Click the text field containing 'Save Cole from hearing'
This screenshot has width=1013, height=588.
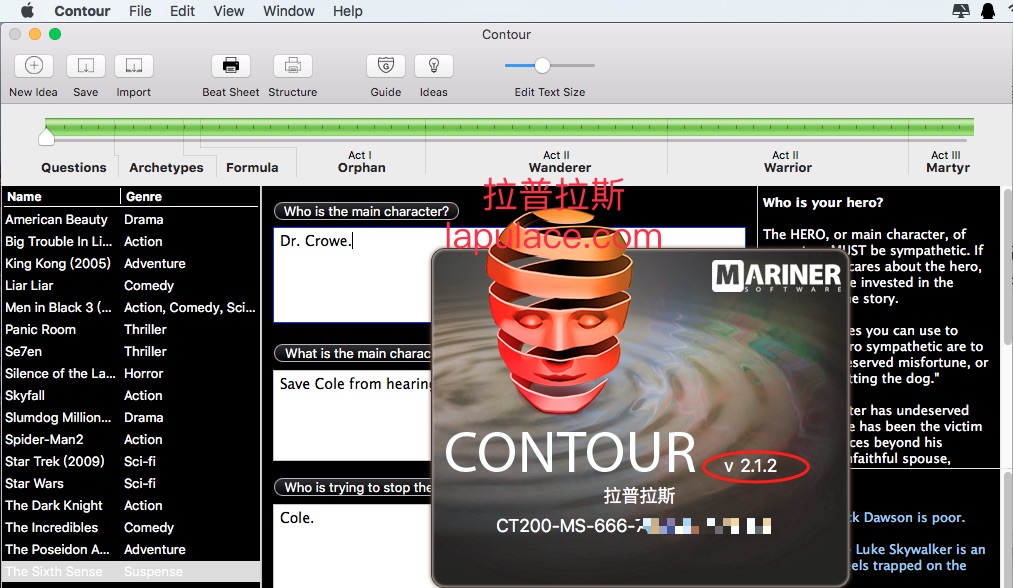[x=353, y=415]
